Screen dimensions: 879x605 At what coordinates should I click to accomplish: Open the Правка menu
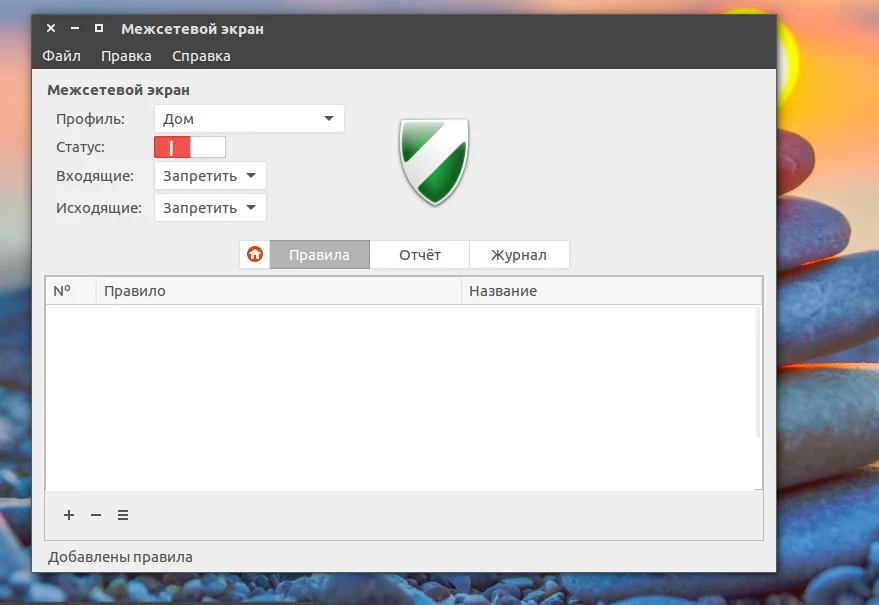pos(126,56)
